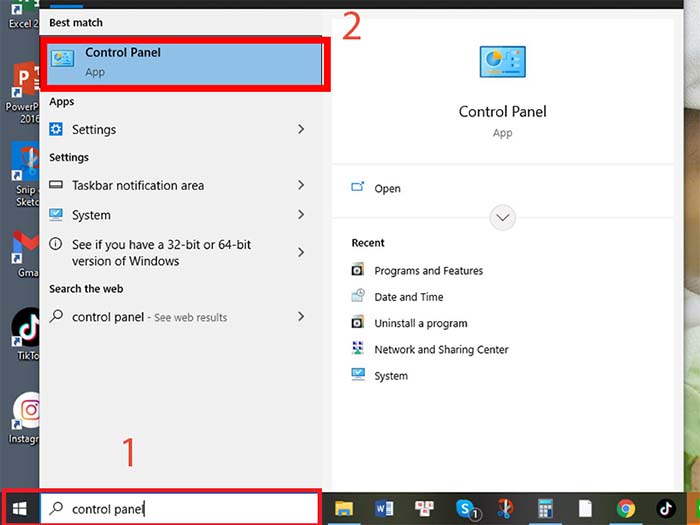Open the blank document icon on taskbar
The height and width of the screenshot is (525, 700).
tap(585, 508)
